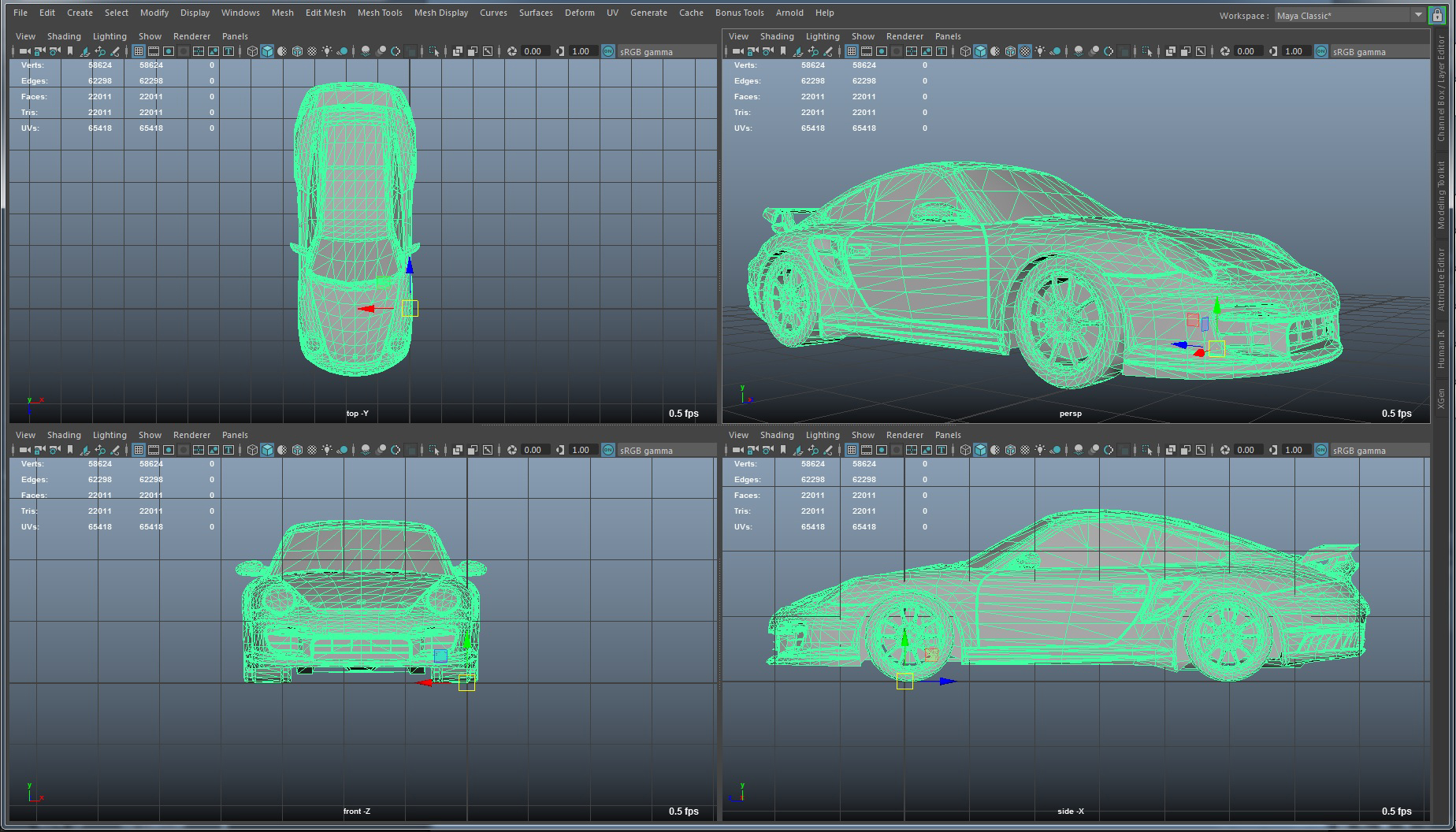The height and width of the screenshot is (832, 1456).
Task: Click Exposure icon in side view panel
Action: (x=1225, y=450)
